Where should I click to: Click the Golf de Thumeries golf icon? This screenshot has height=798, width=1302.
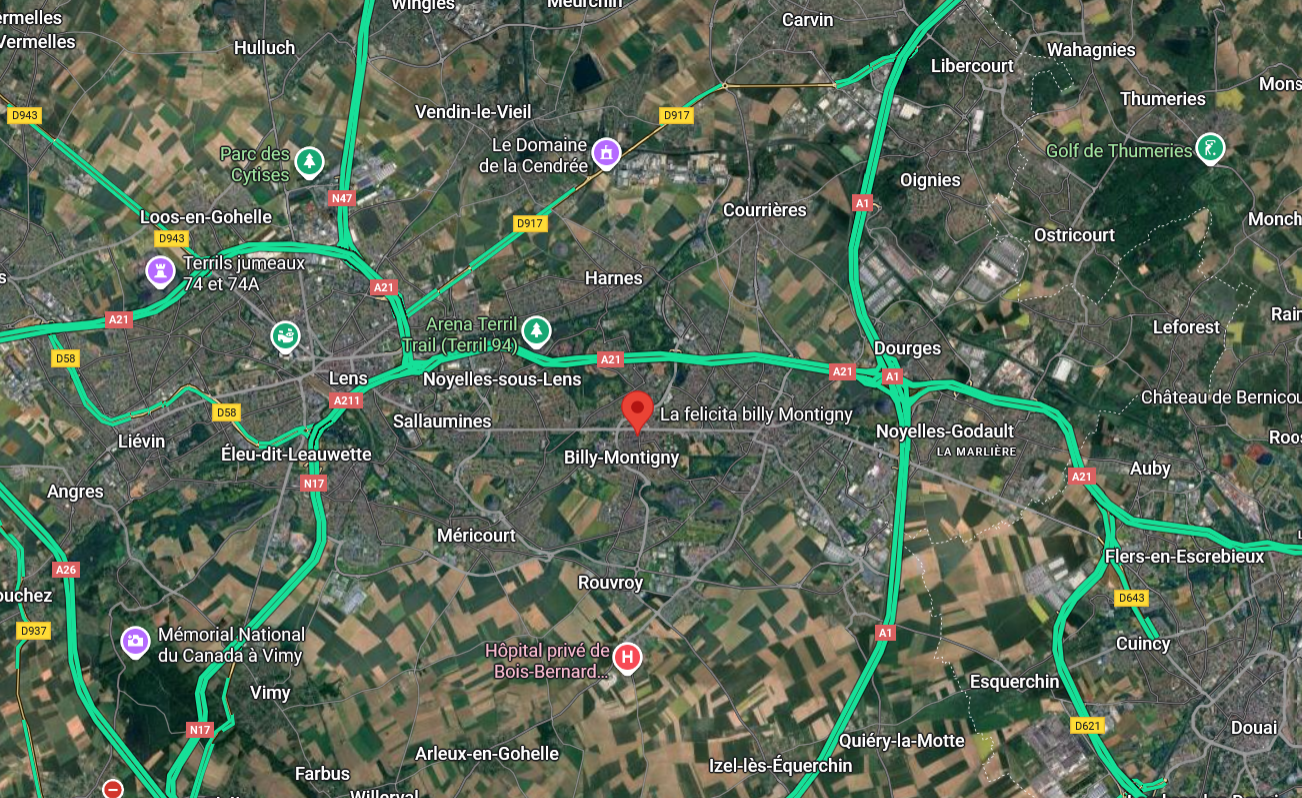pos(1211,149)
